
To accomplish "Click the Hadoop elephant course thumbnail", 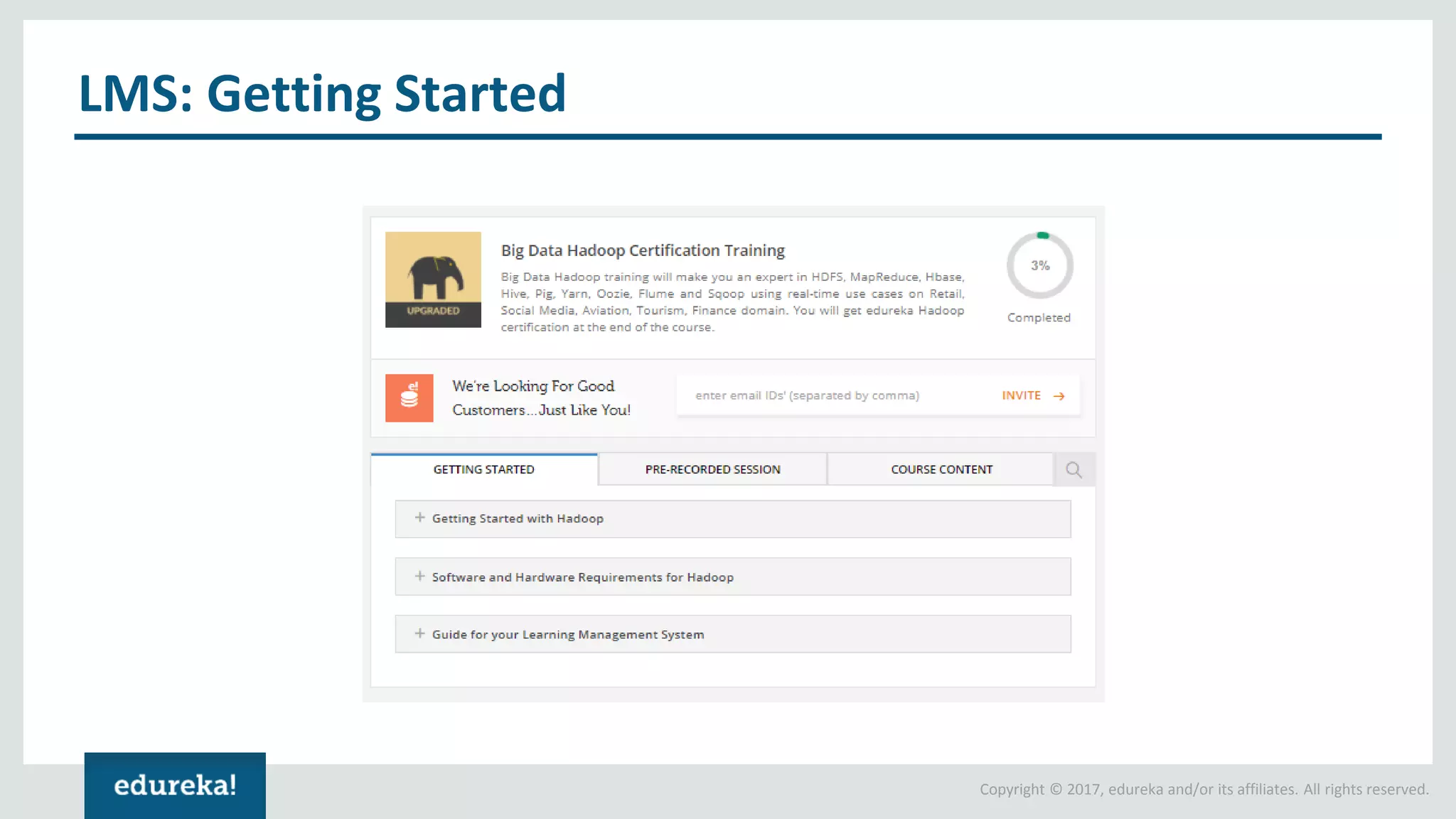I will click(433, 270).
